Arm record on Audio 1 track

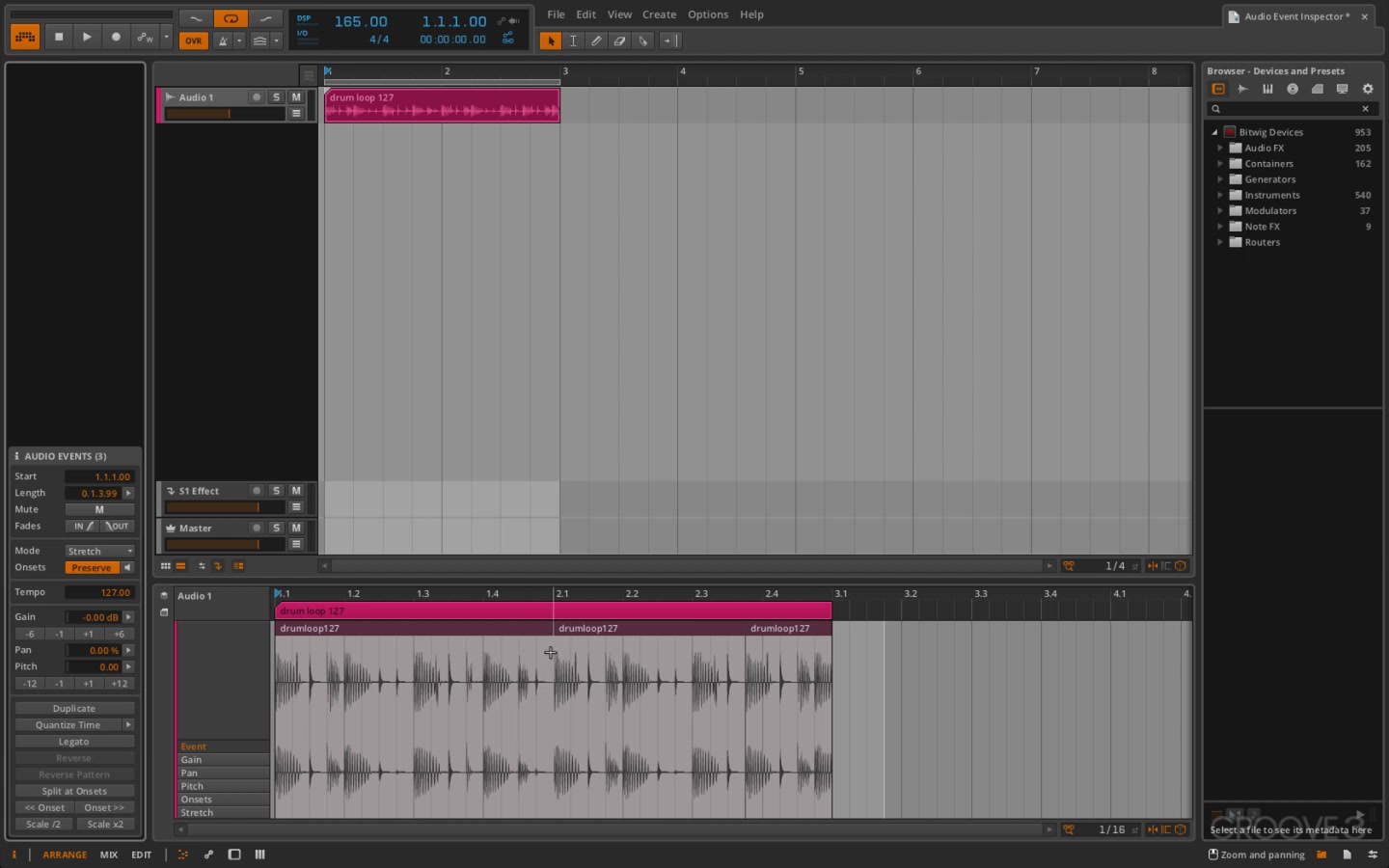(256, 97)
